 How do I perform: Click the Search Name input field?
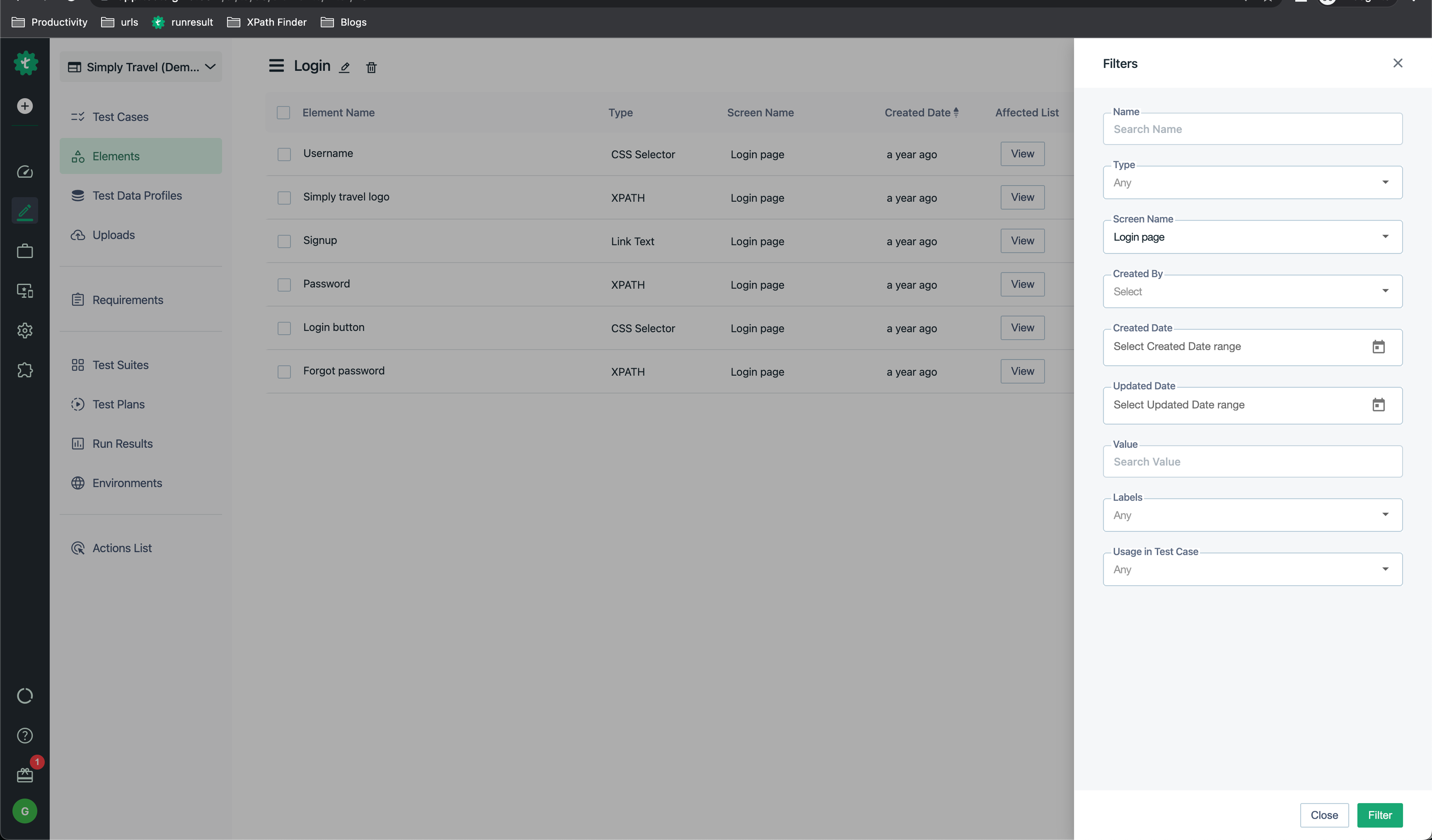pos(1252,130)
